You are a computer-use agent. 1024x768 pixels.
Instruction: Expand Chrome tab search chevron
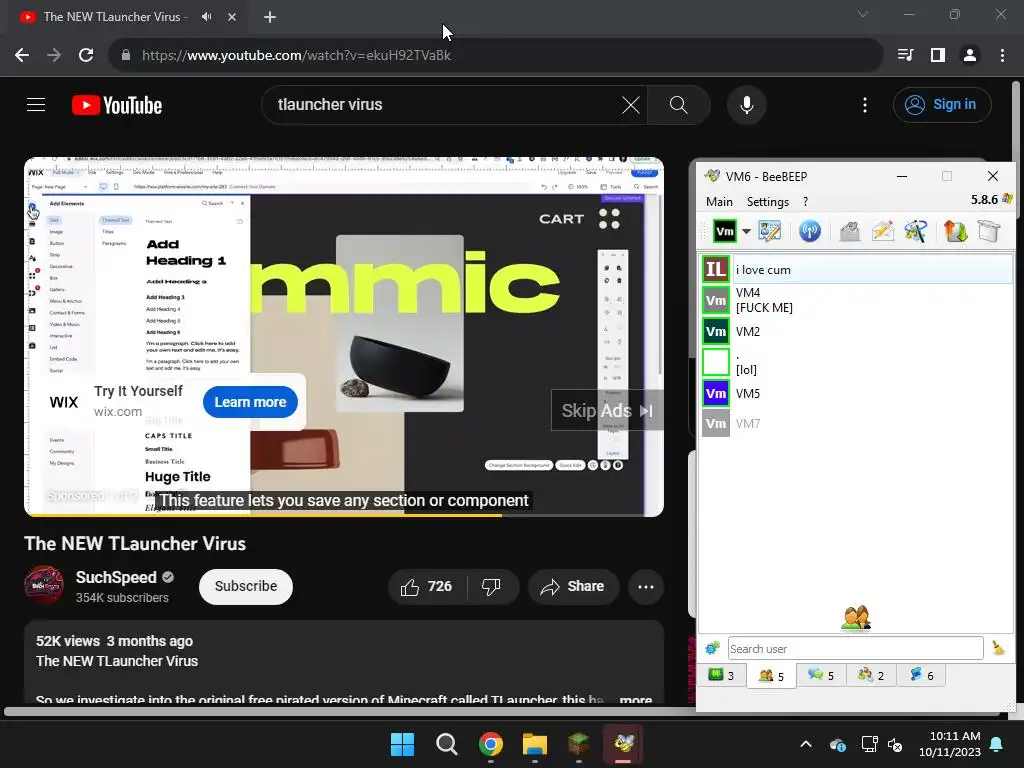[863, 14]
